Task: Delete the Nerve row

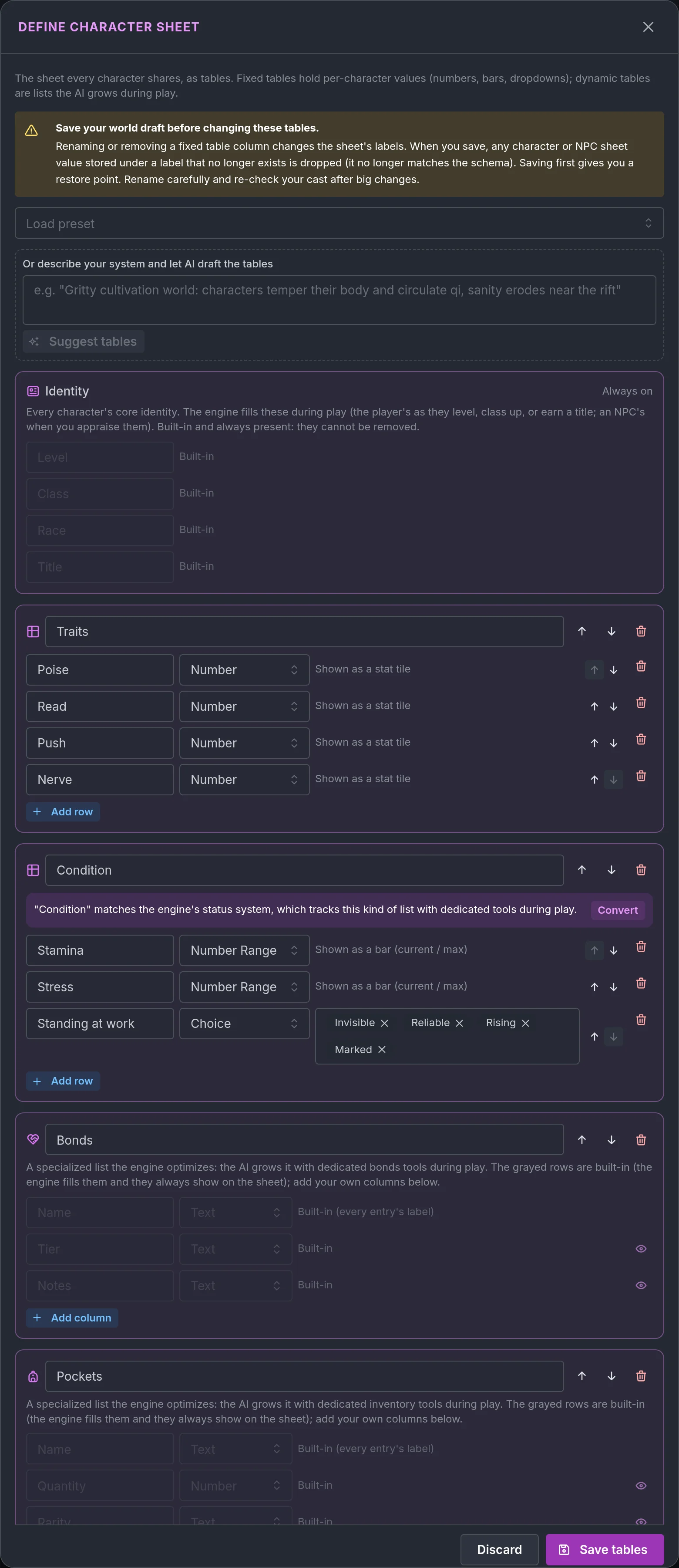Action: coord(641,775)
